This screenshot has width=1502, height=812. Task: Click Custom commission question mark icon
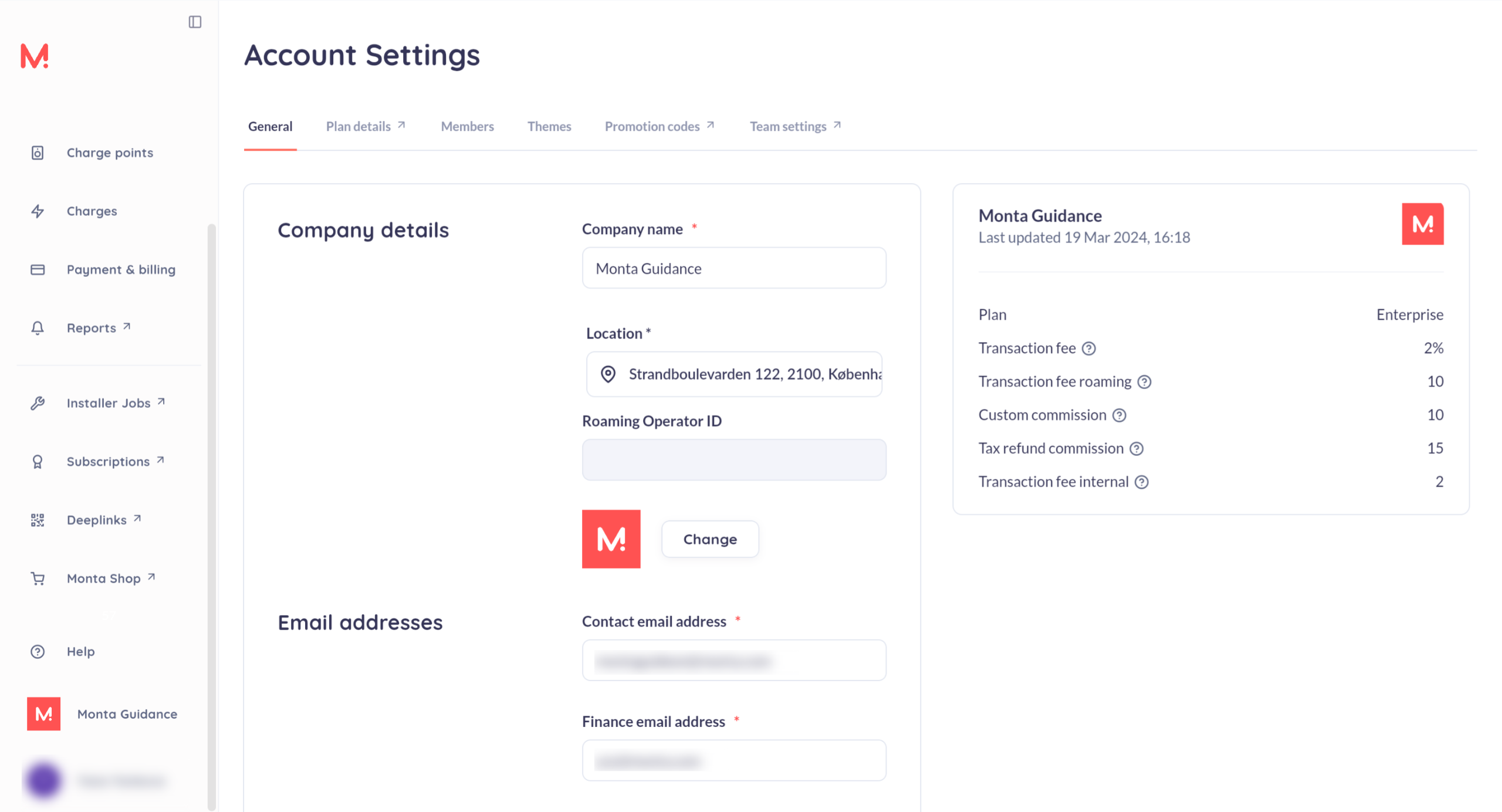tap(1119, 415)
